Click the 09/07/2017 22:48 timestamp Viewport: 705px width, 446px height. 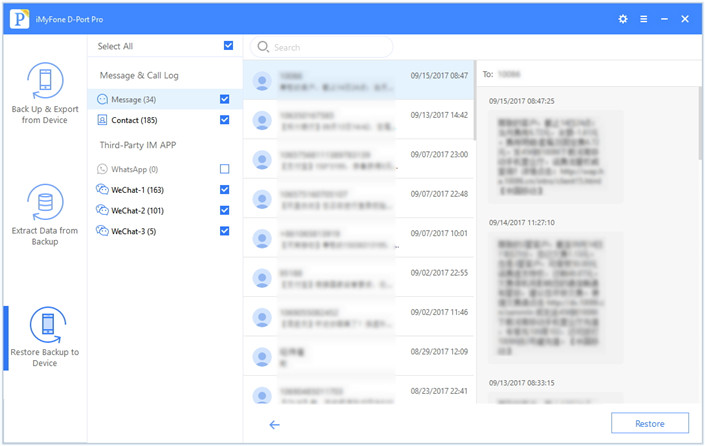coord(439,194)
